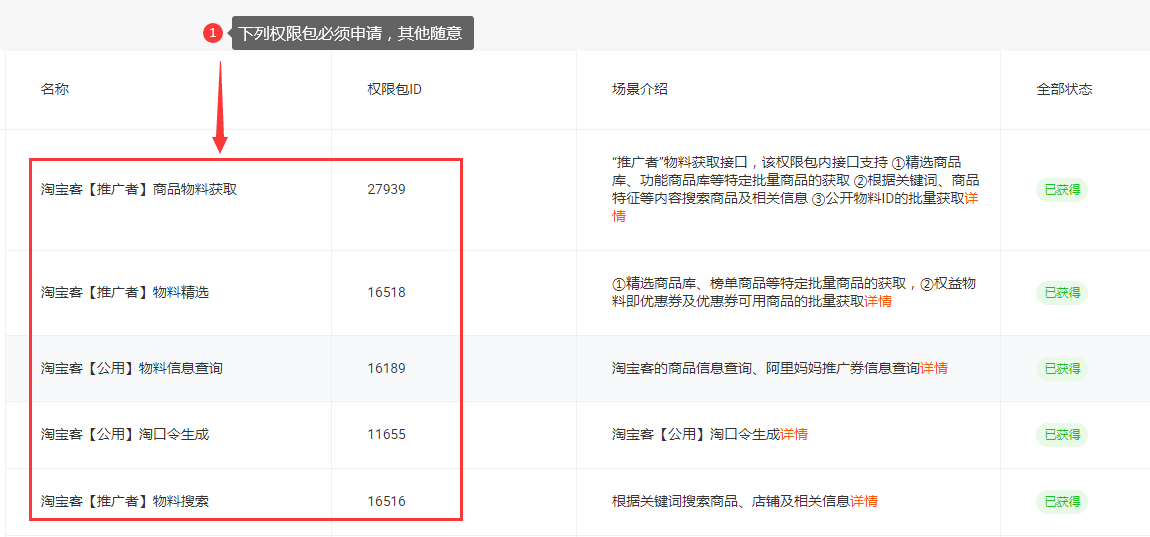
Task: Click the 场景介绍 column header
Action: coord(640,90)
